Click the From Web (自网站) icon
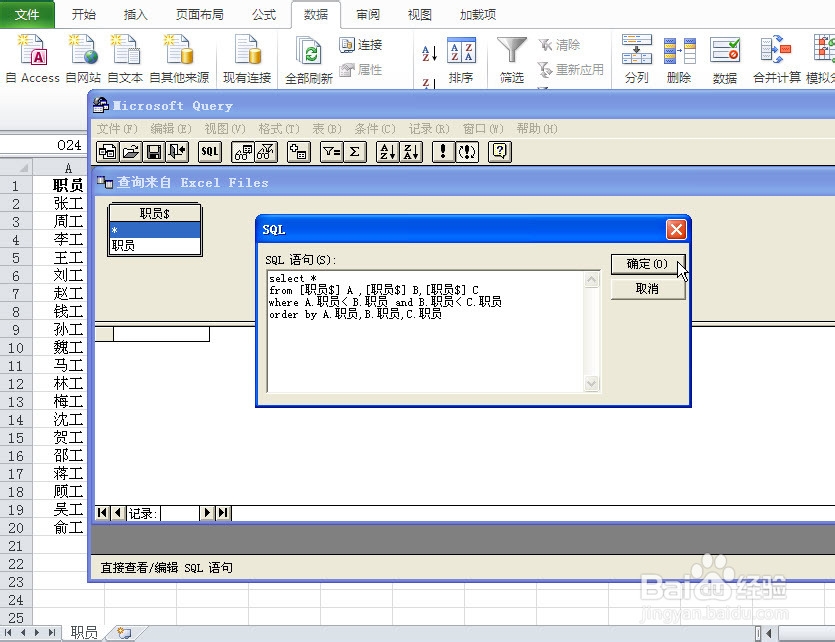The image size is (835, 642). pos(83,58)
